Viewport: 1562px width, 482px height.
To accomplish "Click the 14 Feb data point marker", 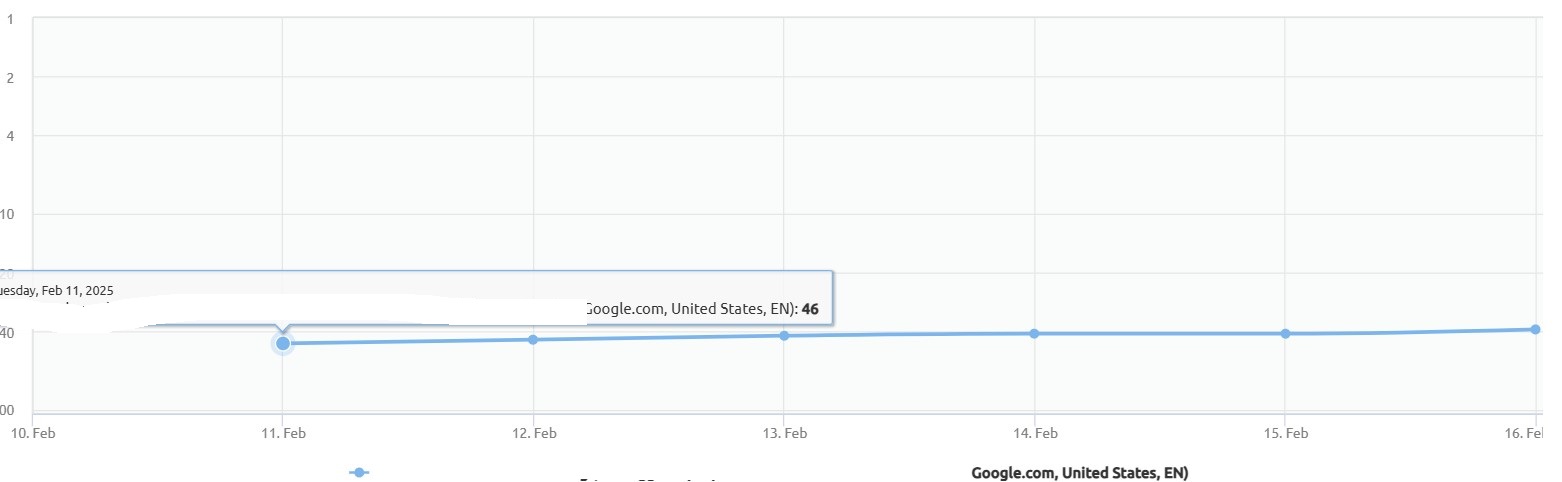I will 1034,333.
